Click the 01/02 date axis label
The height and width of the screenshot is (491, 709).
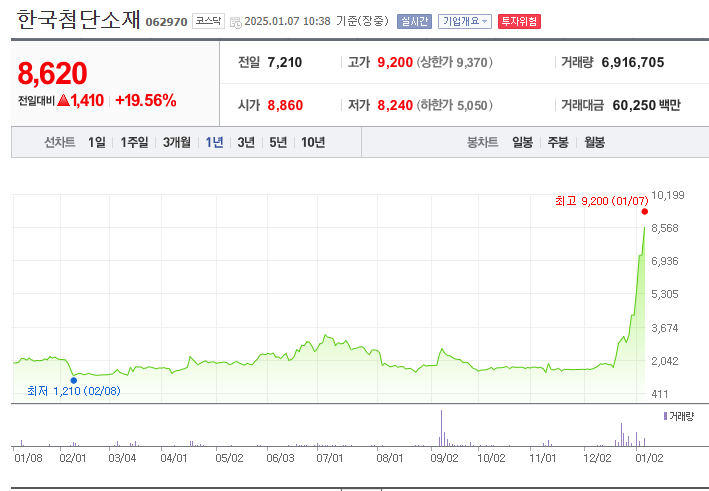pos(649,458)
